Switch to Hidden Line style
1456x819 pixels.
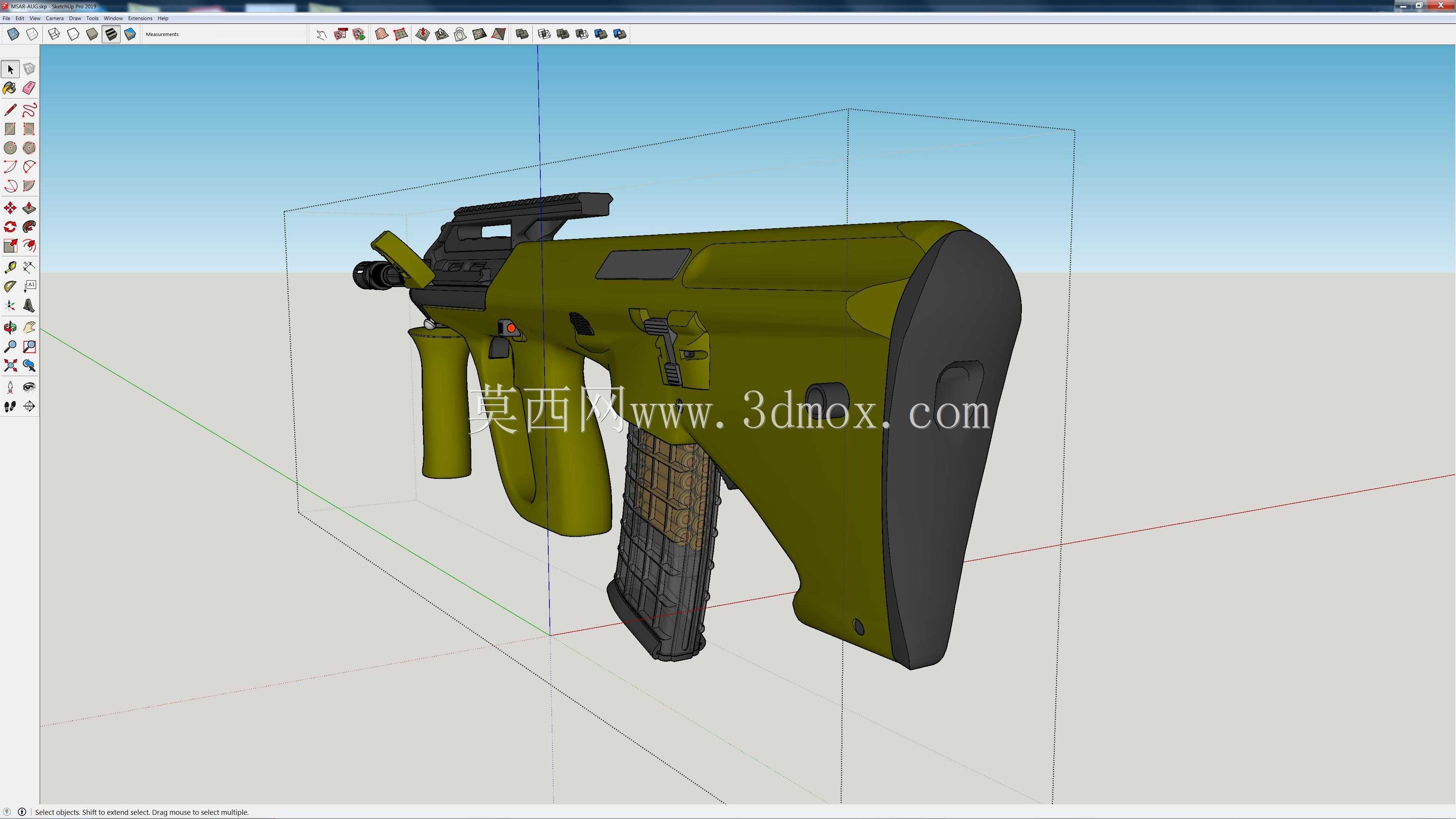(73, 35)
